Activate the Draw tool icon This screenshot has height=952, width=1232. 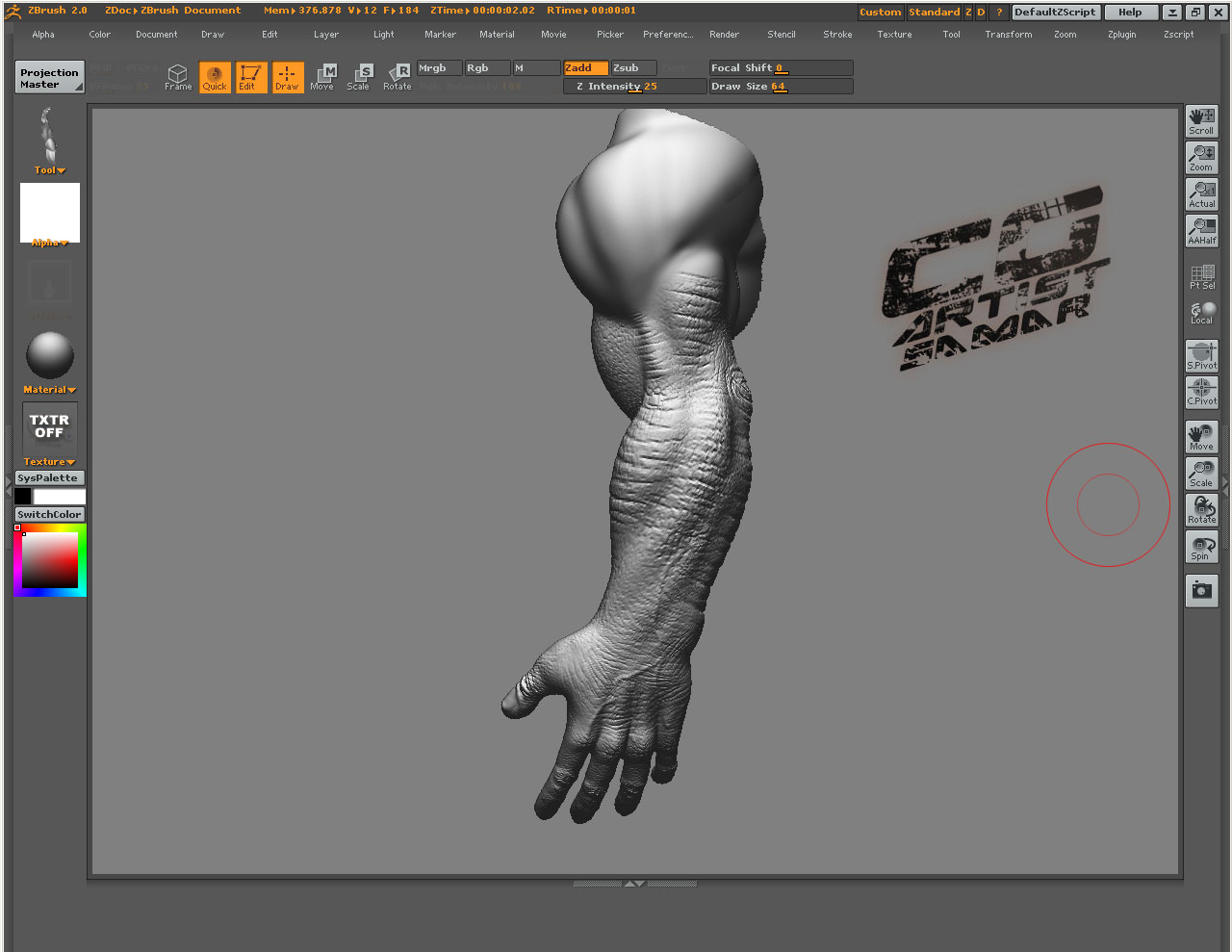(x=287, y=77)
